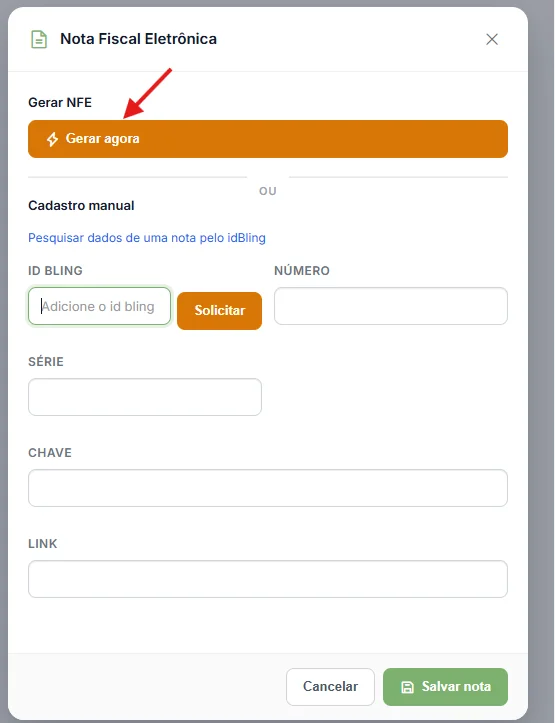This screenshot has height=723, width=555.
Task: Click the ID BLING field label
Action: click(55, 271)
